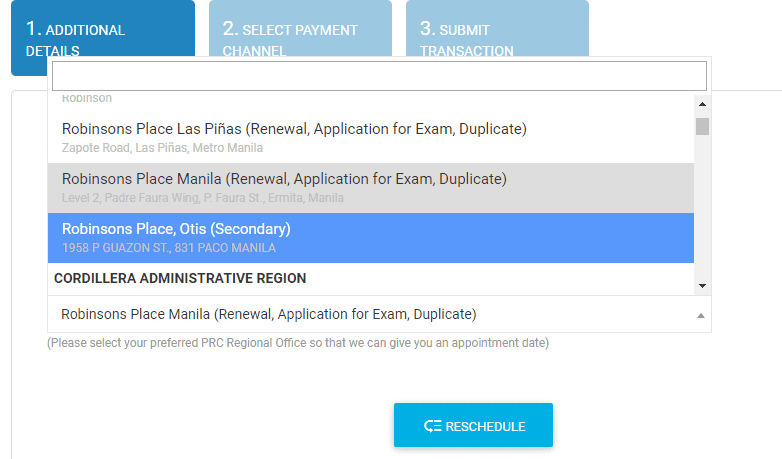Image resolution: width=782 pixels, height=459 pixels.
Task: Click the list scrollbar down arrow
Action: (x=702, y=286)
